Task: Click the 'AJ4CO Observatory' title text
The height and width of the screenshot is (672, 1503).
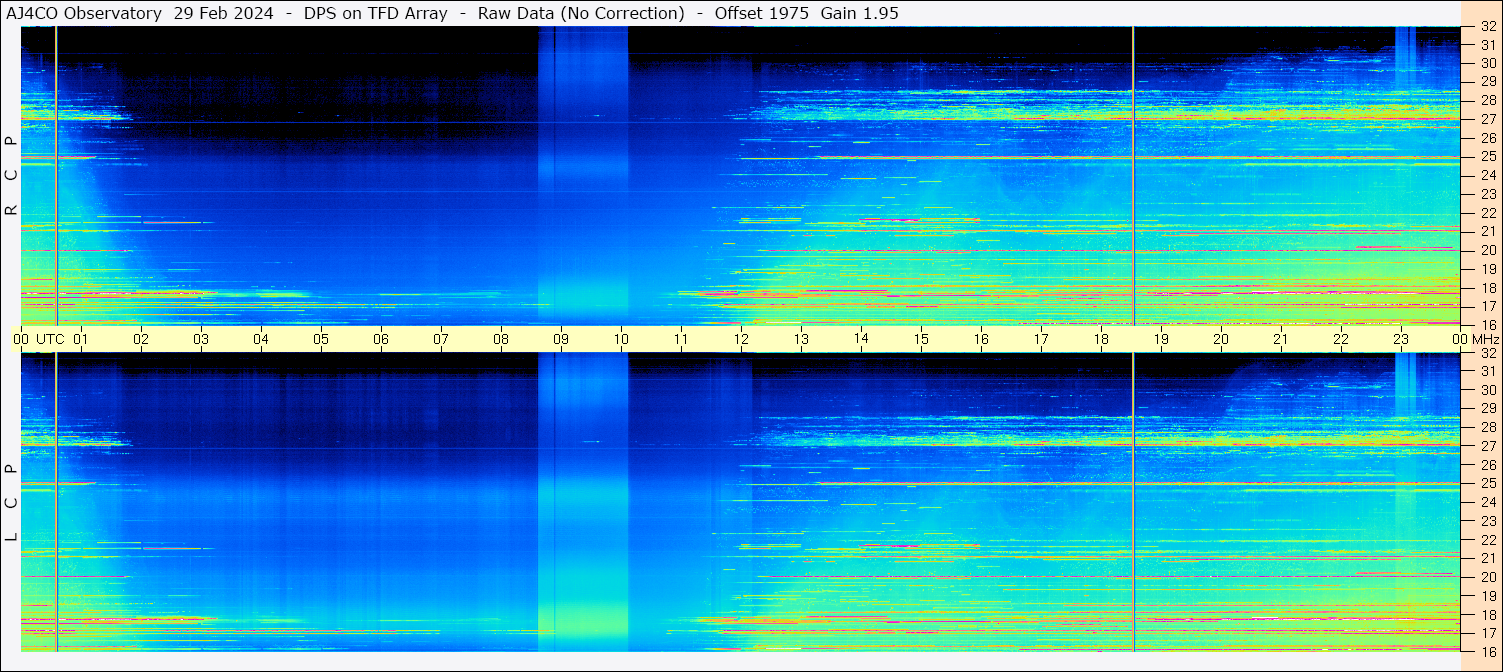Action: coord(84,13)
